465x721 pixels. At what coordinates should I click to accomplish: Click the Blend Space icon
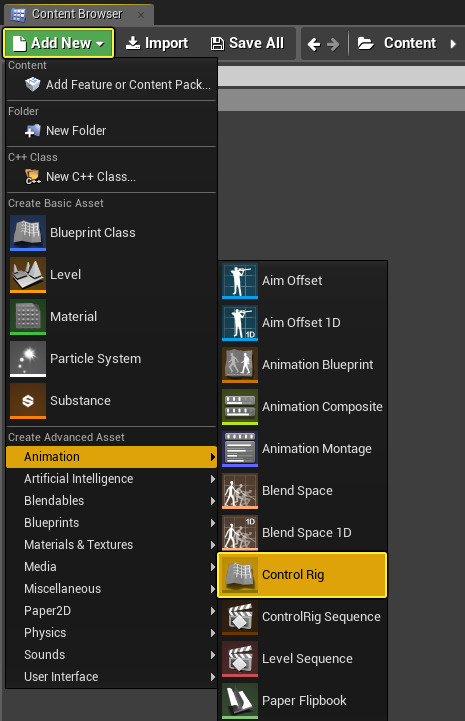tap(240, 491)
